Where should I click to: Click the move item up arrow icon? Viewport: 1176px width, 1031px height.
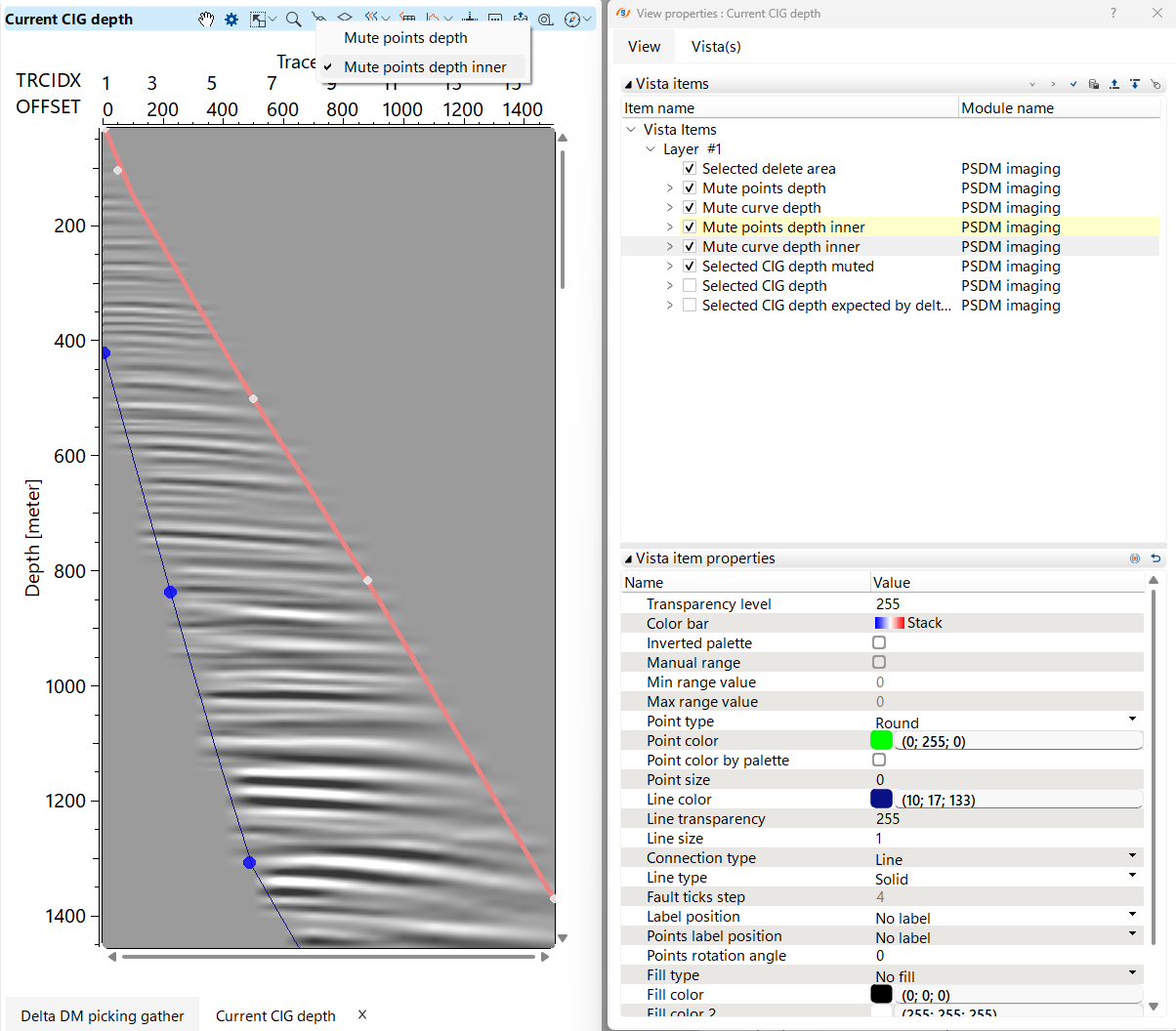pos(1114,85)
